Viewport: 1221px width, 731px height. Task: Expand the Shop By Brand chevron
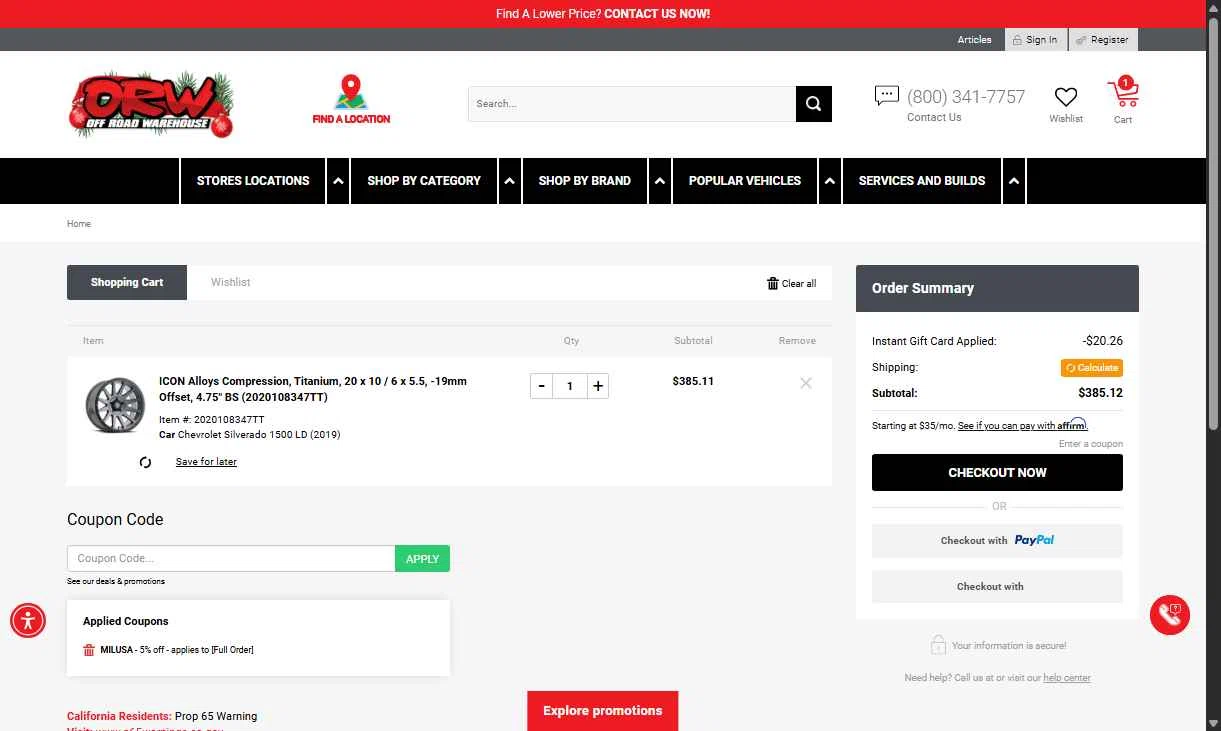pyautogui.click(x=660, y=181)
